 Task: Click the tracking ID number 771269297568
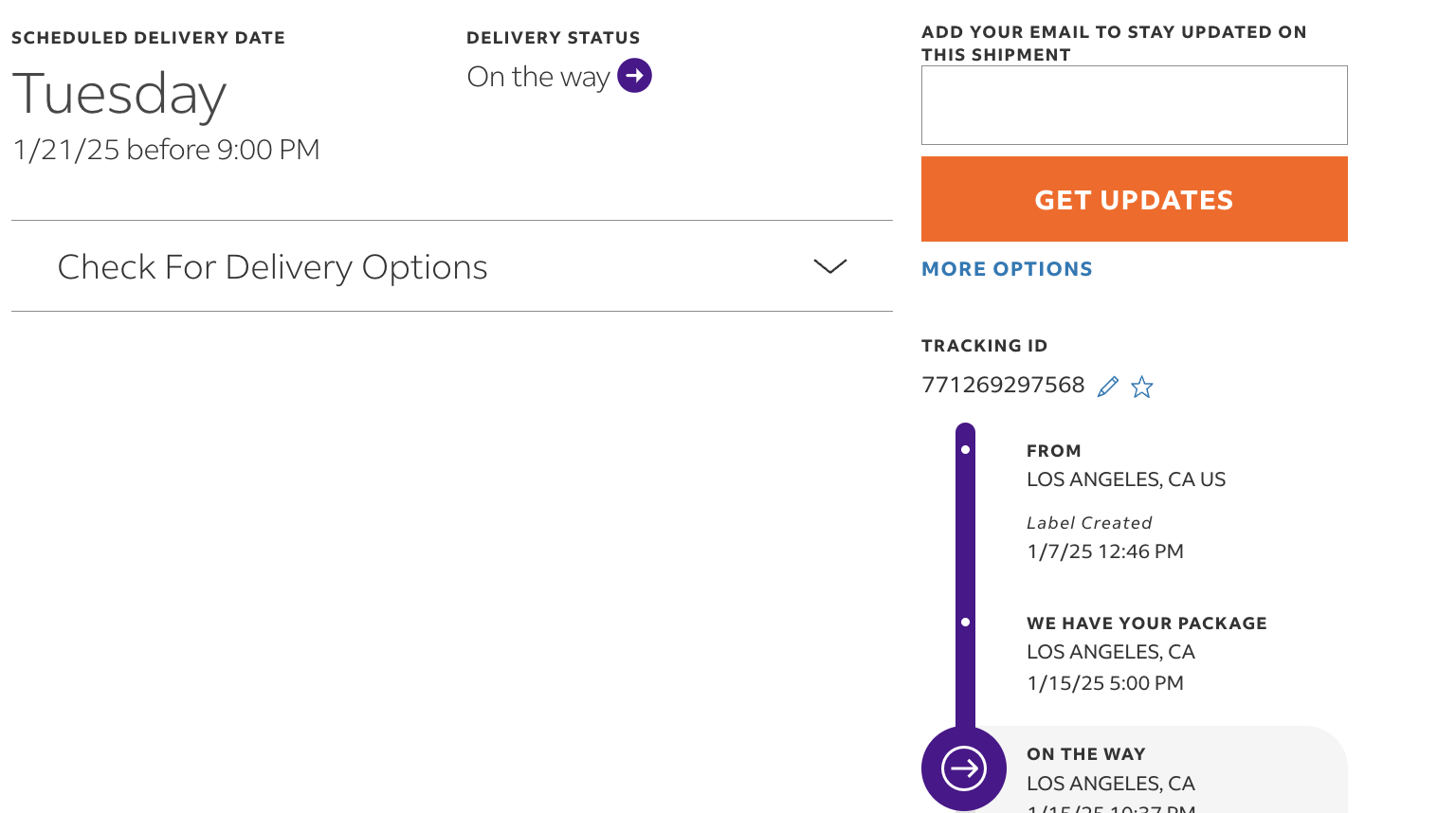click(1003, 385)
